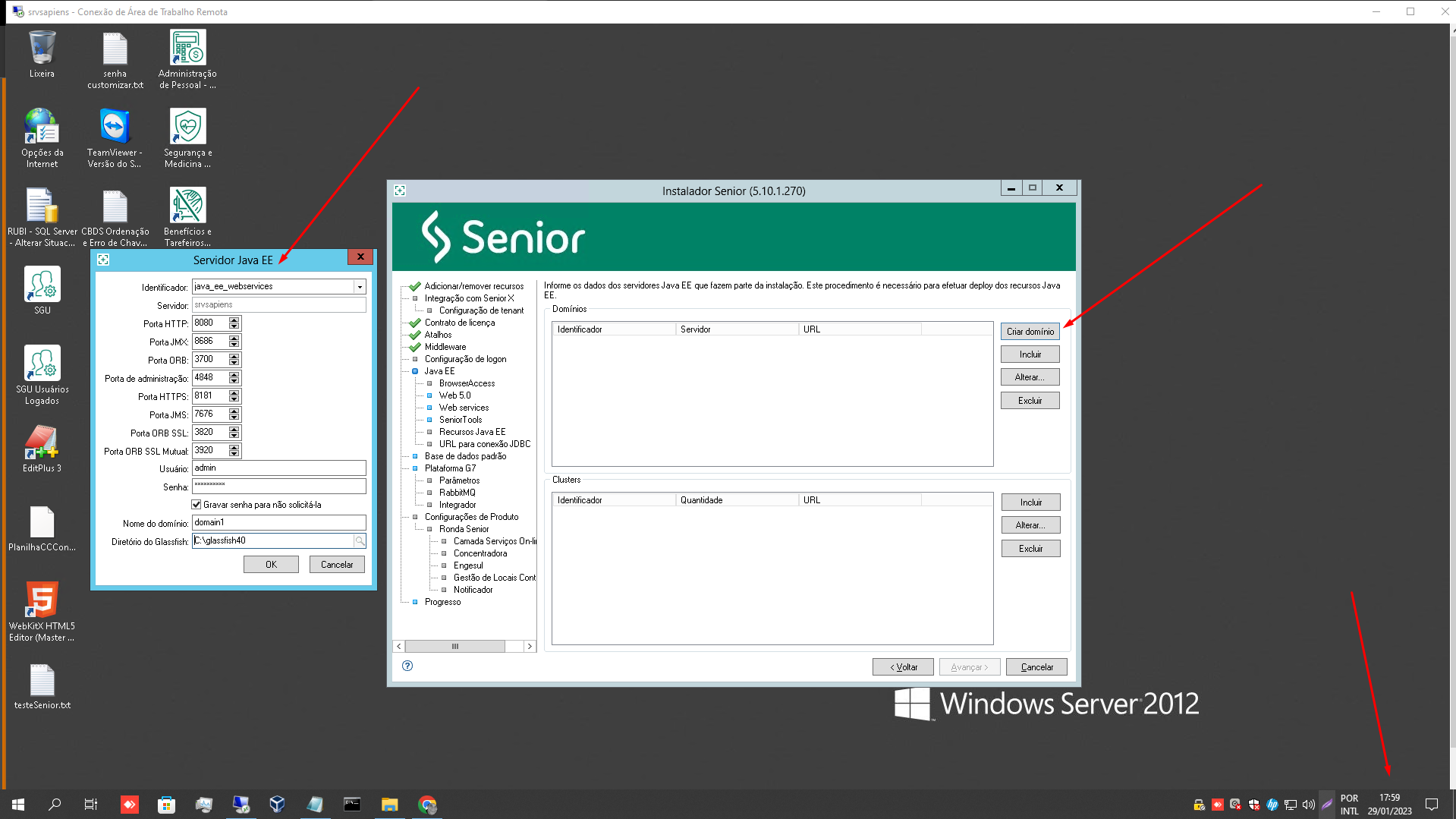Launch the TeamViewer desktop shortcut
This screenshot has width=1456, height=819.
[115, 138]
